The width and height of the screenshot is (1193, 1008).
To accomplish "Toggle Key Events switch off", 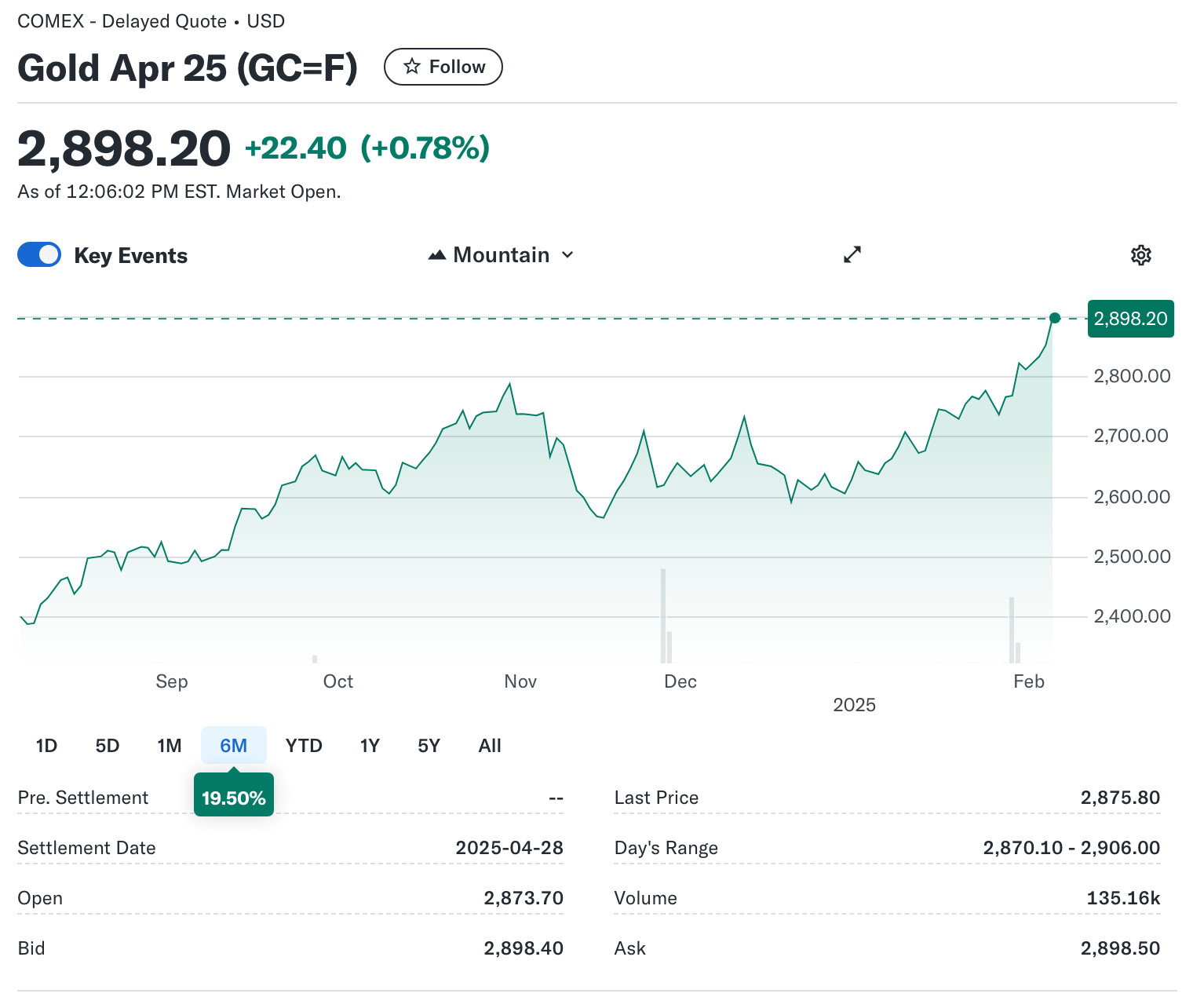I will (39, 255).
